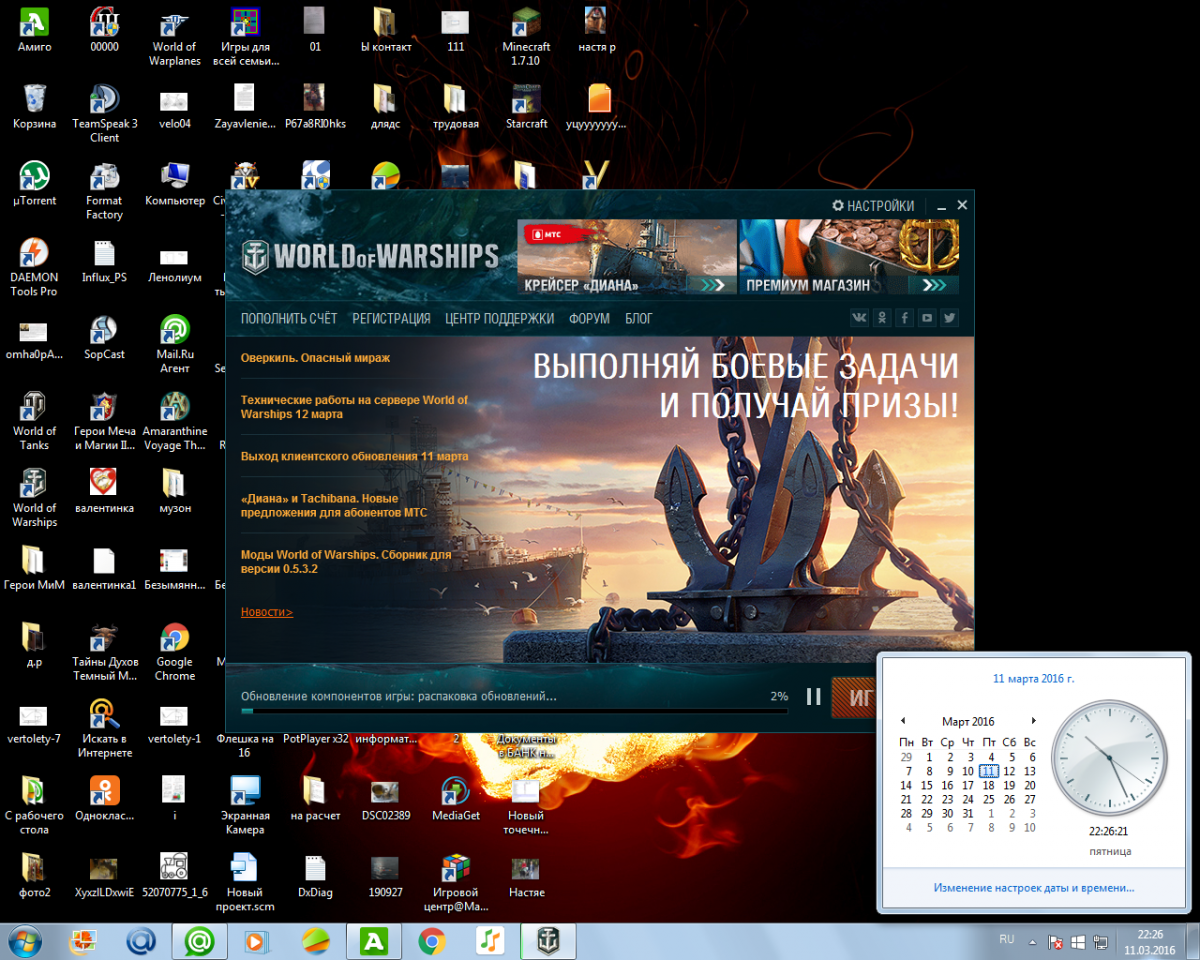1200x960 pixels.
Task: Open the «Диана» и Tachibana news link
Action: pyautogui.click(x=334, y=505)
